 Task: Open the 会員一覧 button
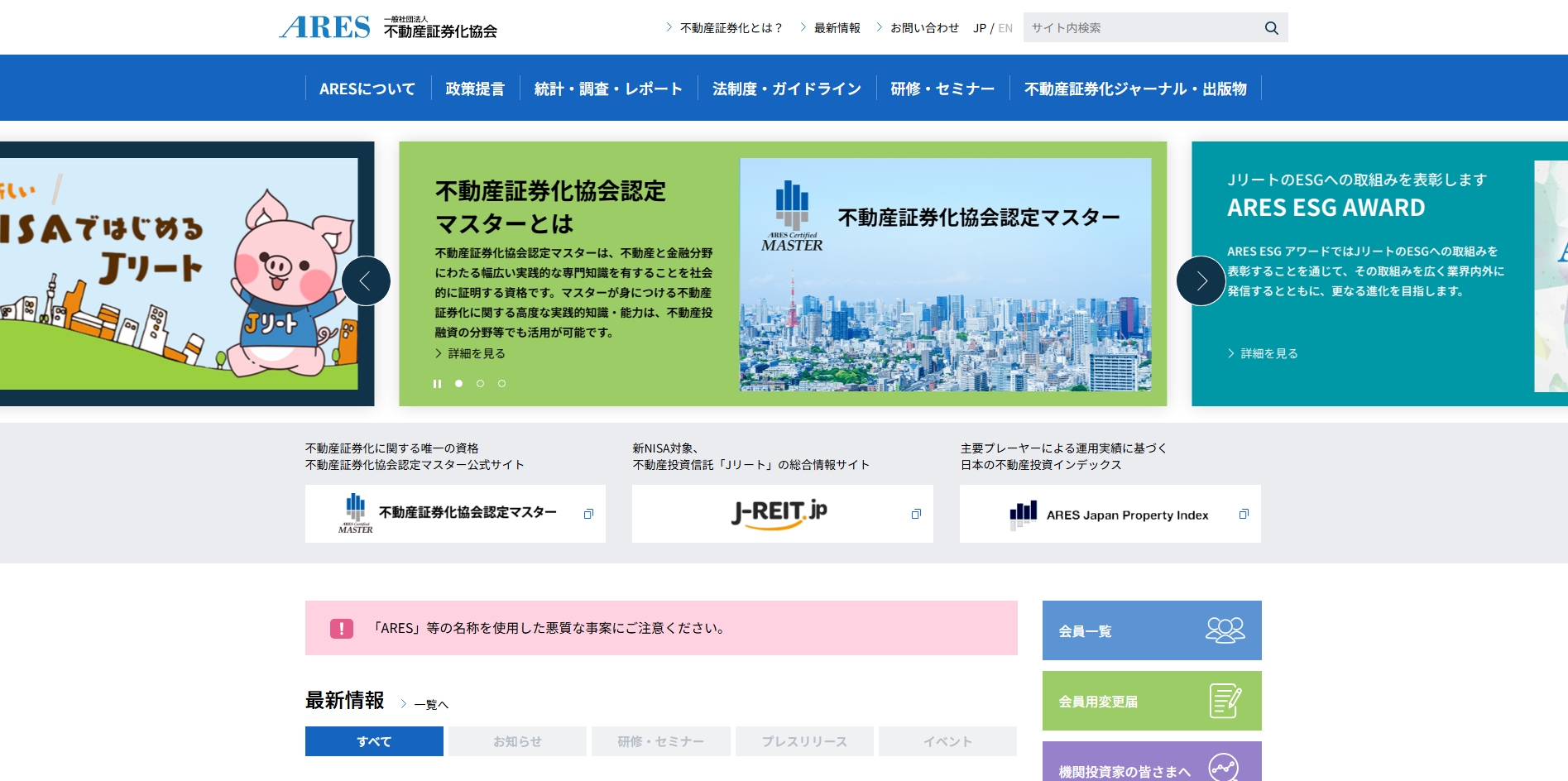1152,630
